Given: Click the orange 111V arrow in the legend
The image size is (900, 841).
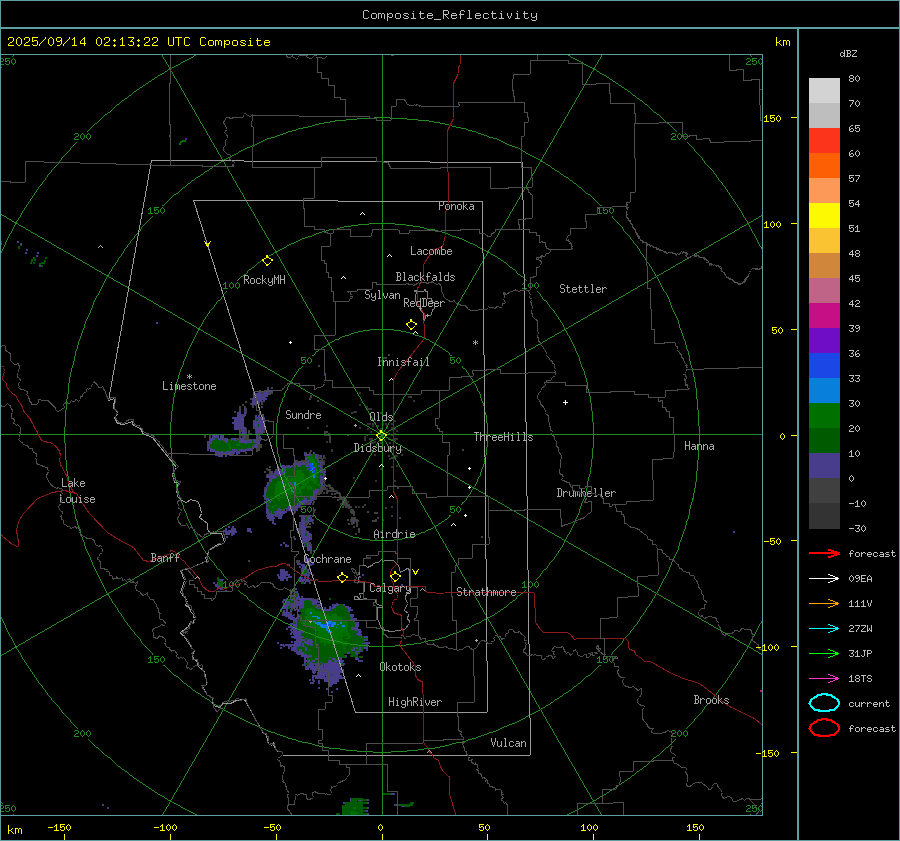Looking at the screenshot, I should pyautogui.click(x=824, y=603).
